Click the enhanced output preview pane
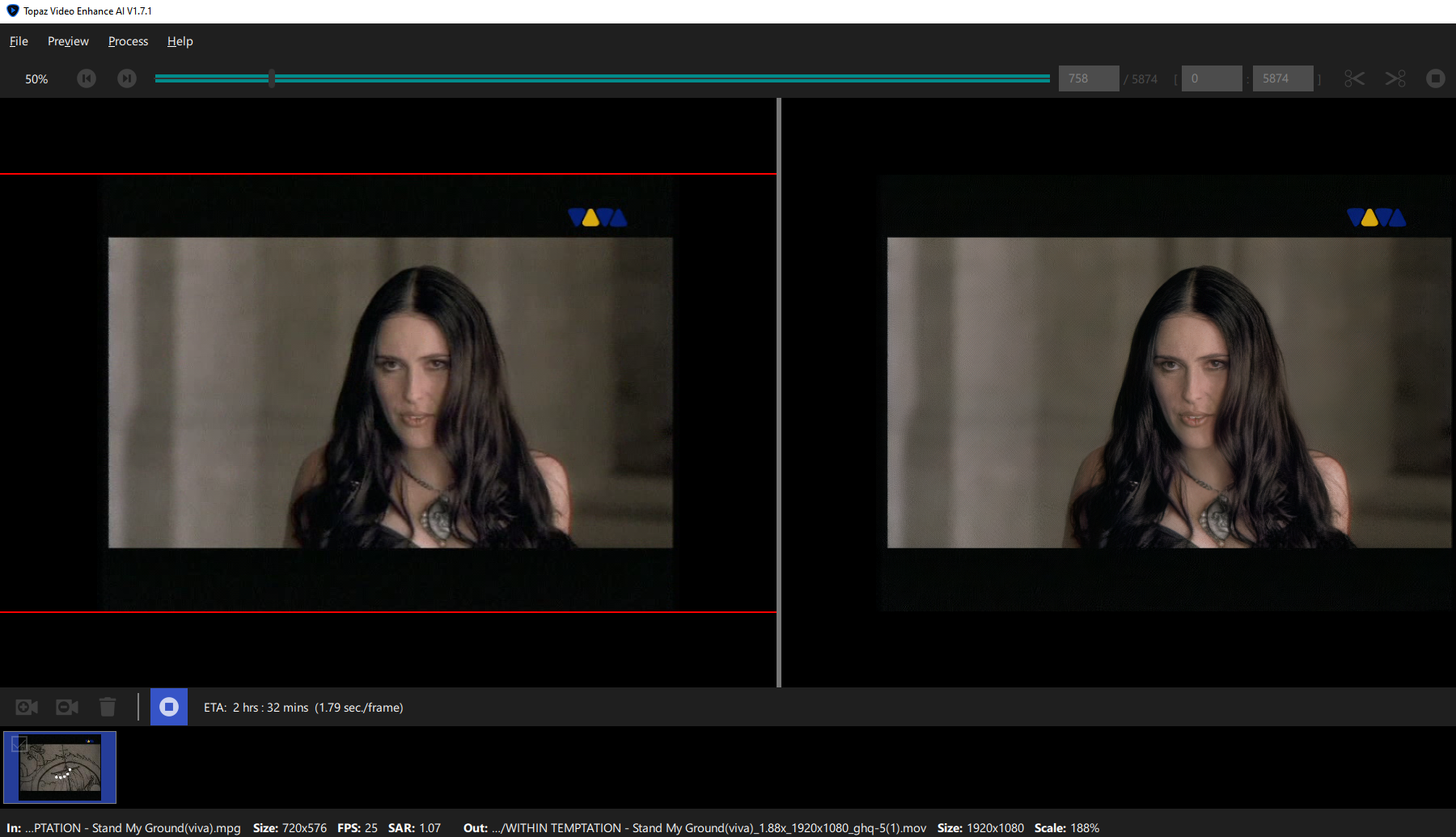This screenshot has height=837, width=1456. click(1119, 393)
